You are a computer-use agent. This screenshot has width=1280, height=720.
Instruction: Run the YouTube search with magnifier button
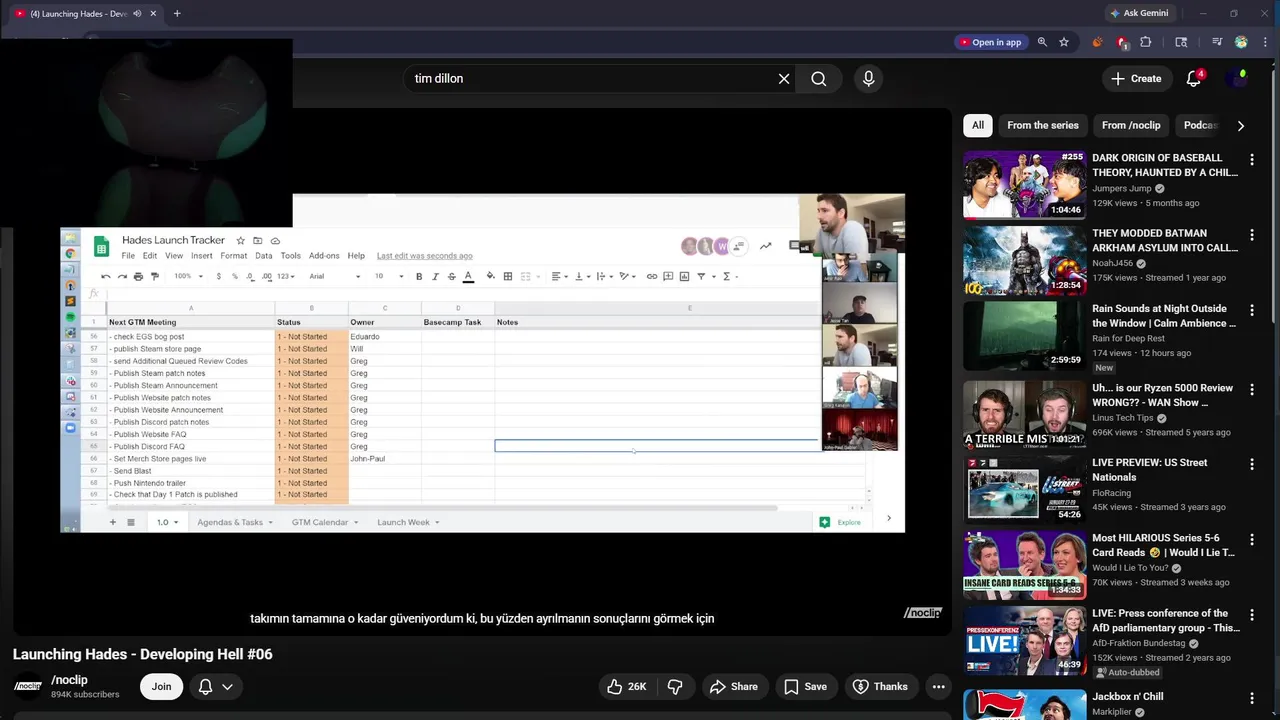click(819, 79)
